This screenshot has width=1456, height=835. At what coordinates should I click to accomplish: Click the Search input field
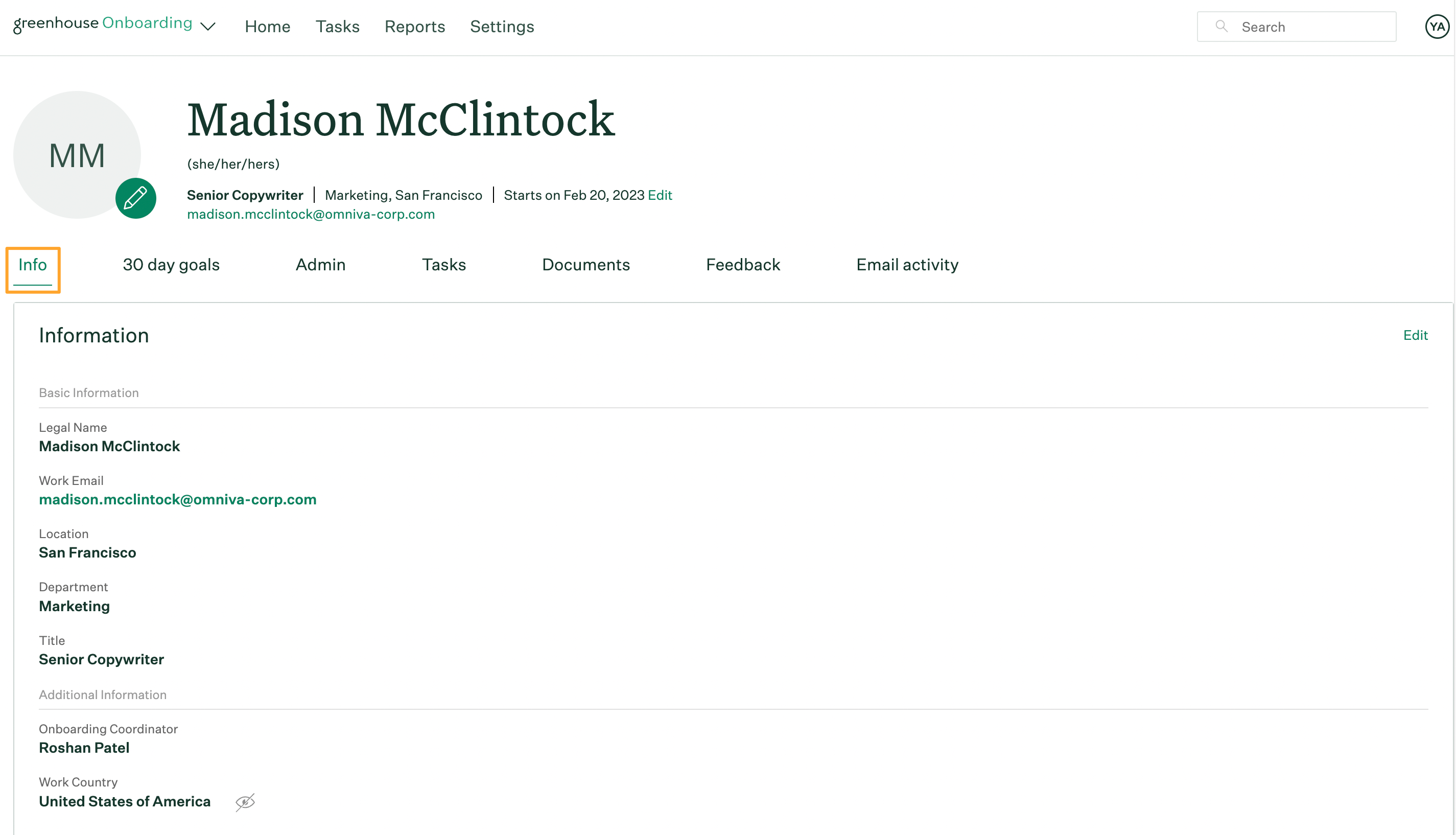pyautogui.click(x=1297, y=27)
